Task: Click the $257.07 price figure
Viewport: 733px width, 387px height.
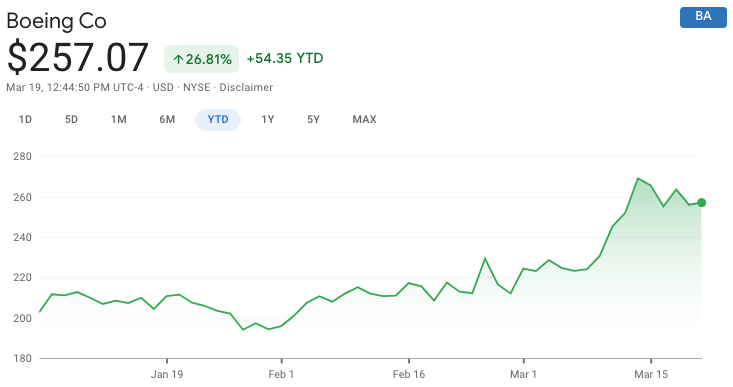Action: click(78, 57)
